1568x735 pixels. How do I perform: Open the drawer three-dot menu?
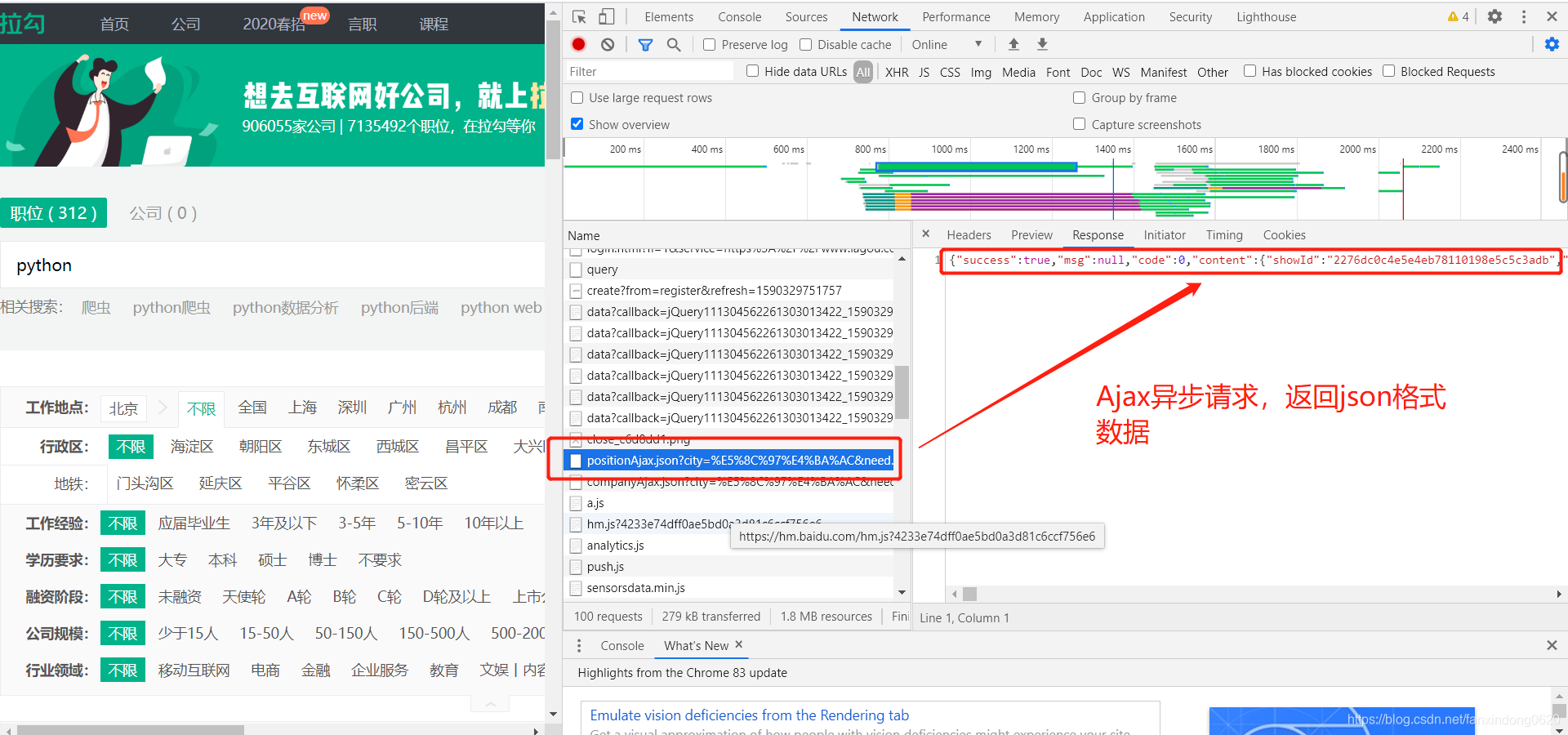click(579, 645)
